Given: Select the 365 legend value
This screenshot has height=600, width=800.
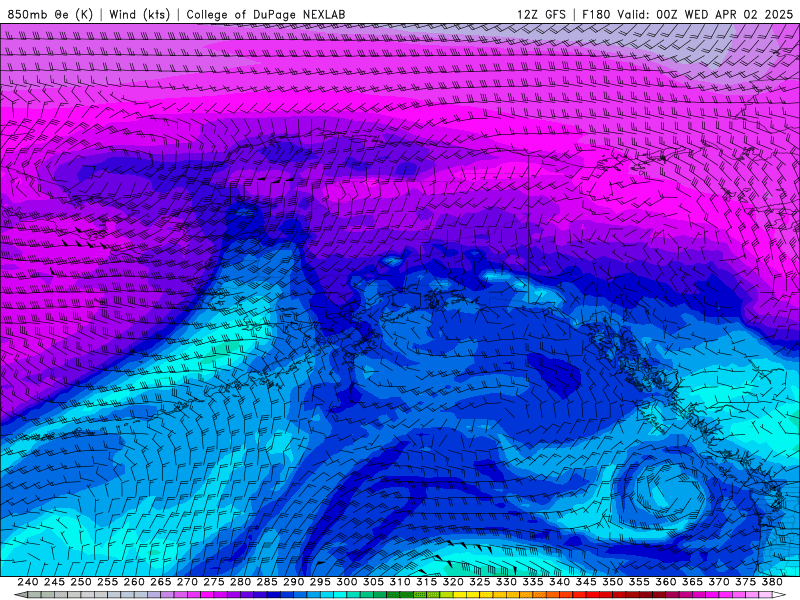Looking at the screenshot, I should [x=692, y=582].
